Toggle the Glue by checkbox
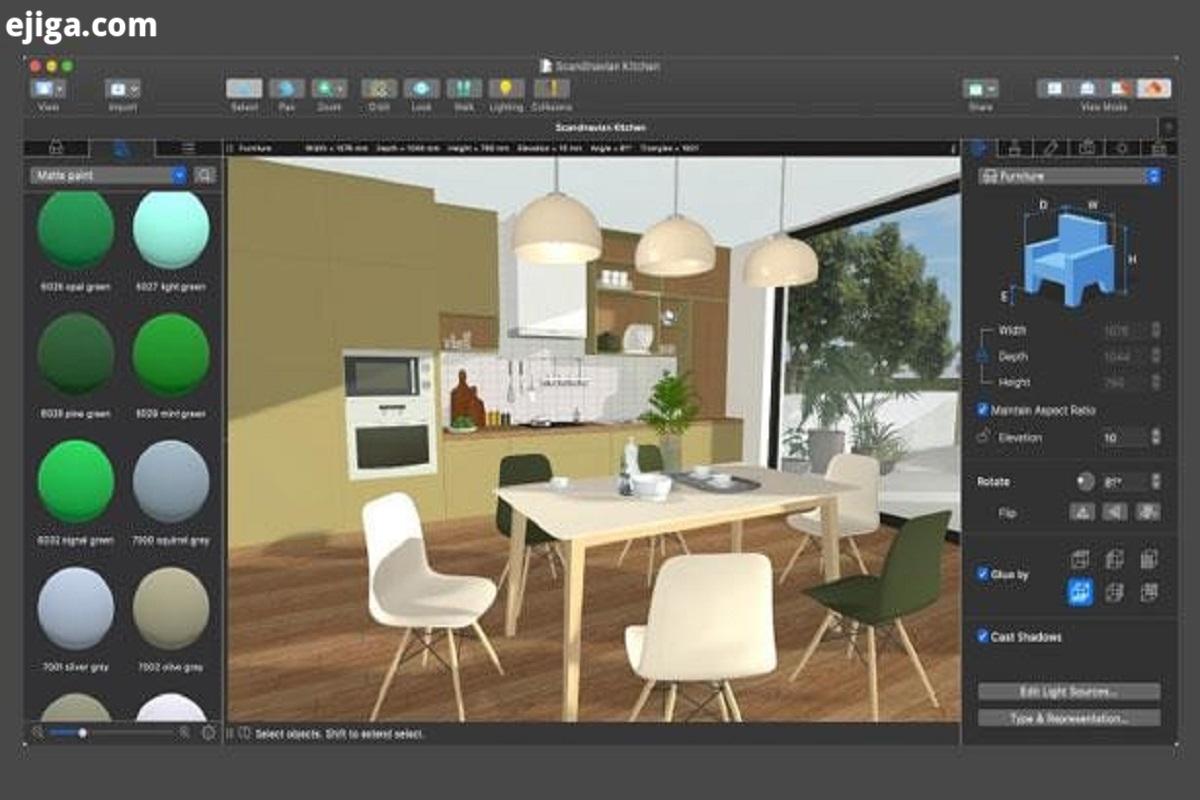The image size is (1200, 800). click(983, 574)
